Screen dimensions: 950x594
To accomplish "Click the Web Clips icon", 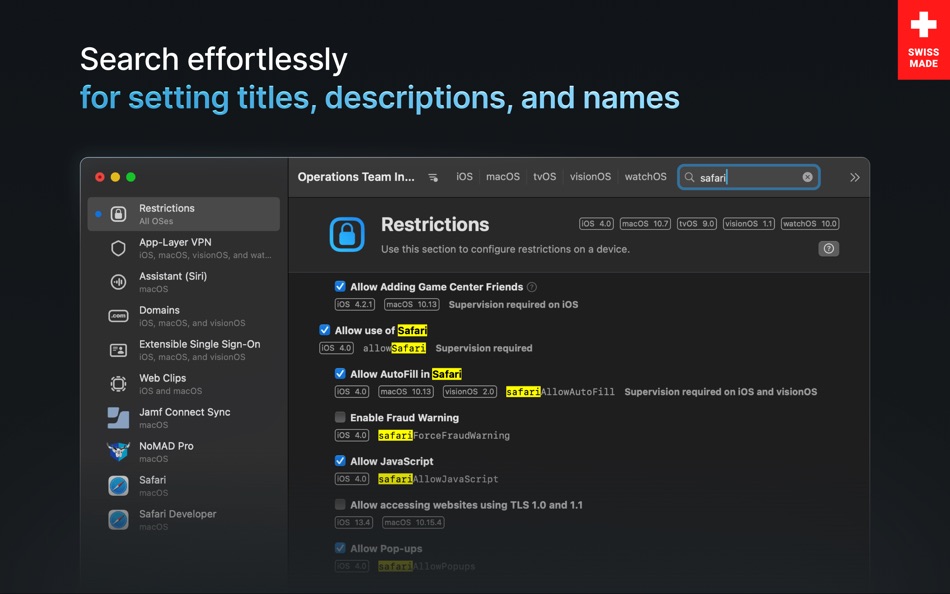I will coord(118,384).
